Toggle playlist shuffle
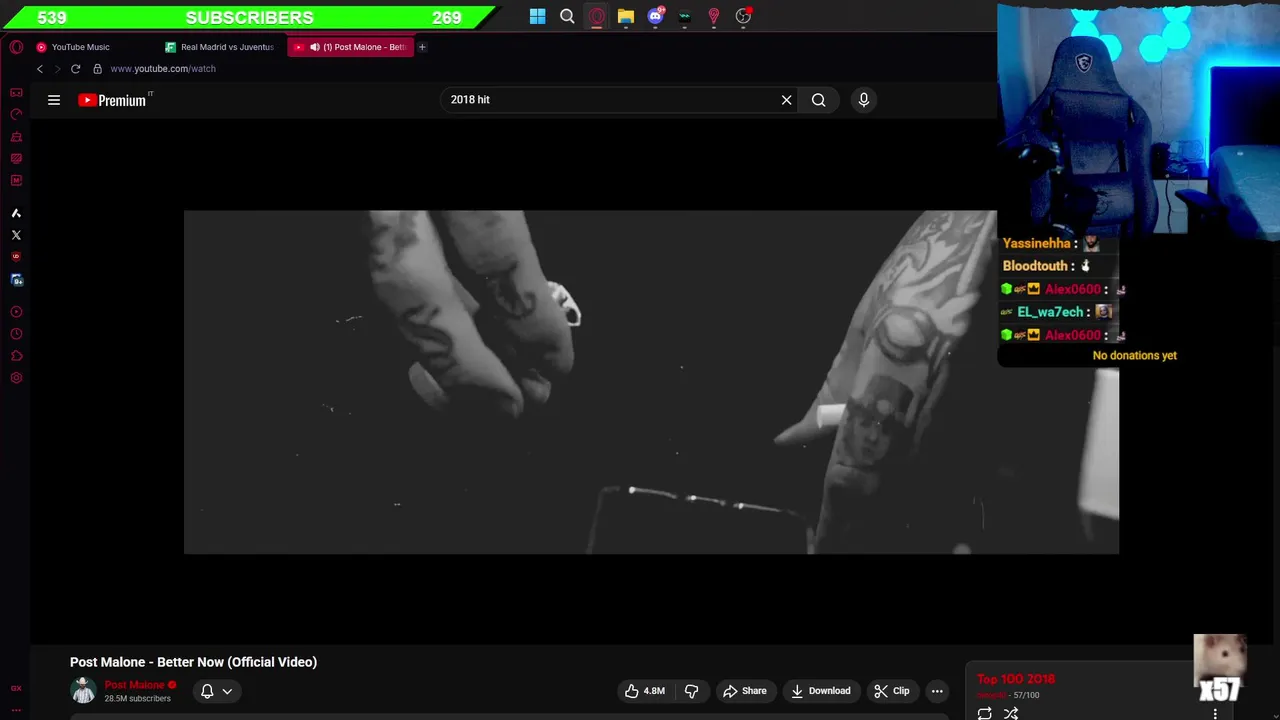 click(1011, 713)
